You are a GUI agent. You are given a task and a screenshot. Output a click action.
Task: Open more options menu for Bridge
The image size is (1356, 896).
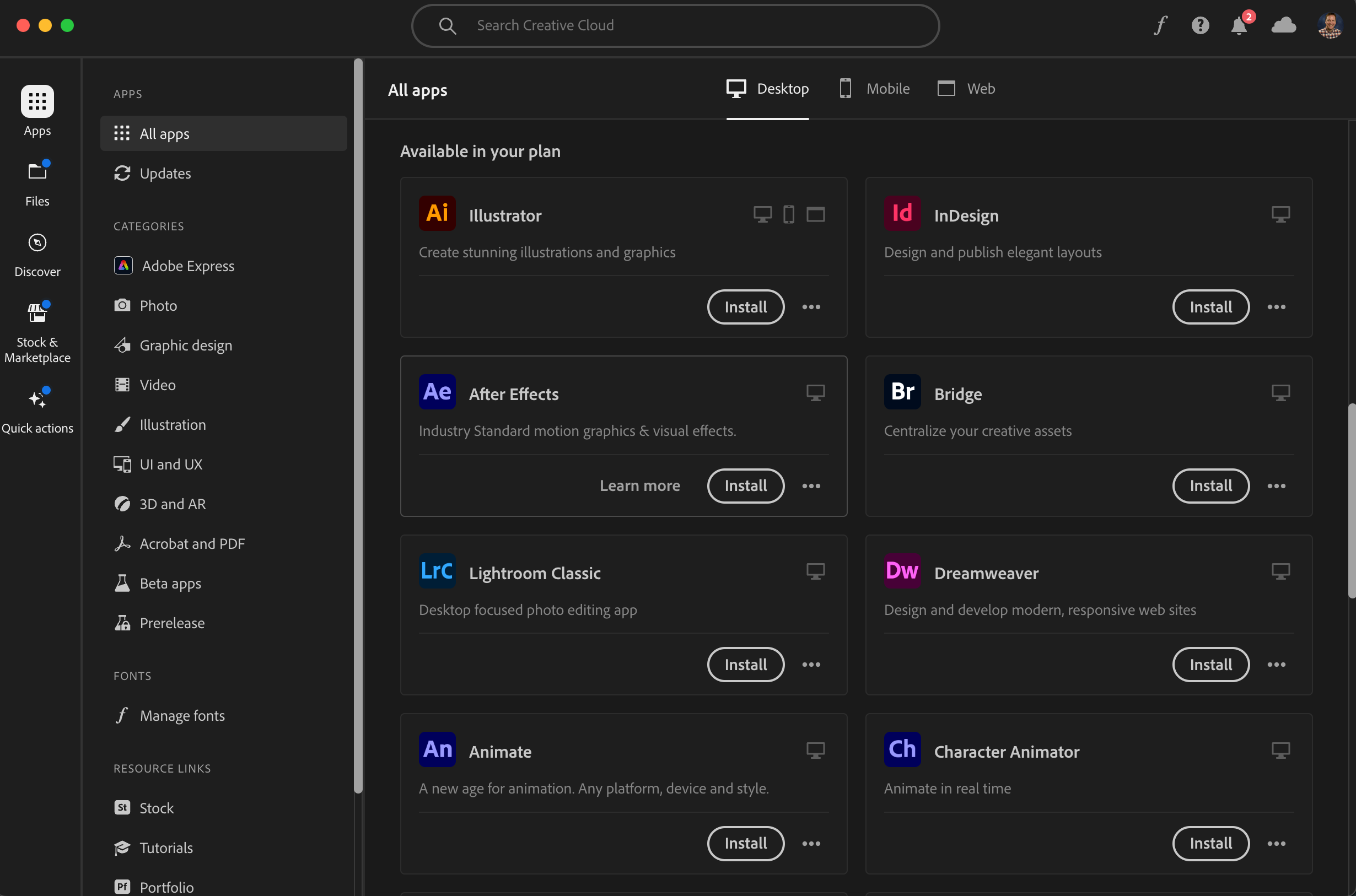pos(1276,486)
